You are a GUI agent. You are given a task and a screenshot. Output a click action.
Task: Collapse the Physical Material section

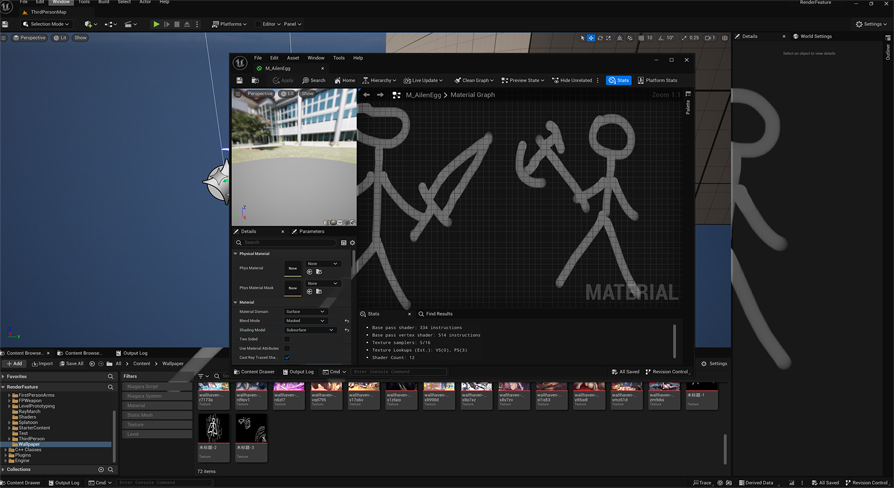point(236,254)
